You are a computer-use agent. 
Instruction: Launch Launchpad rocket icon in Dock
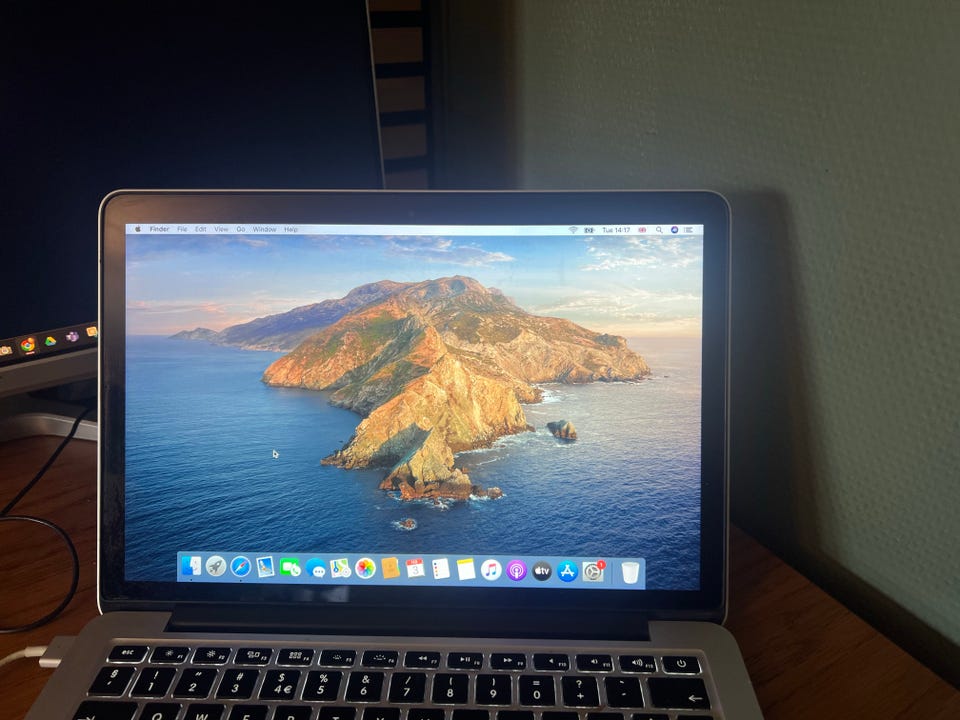tap(216, 566)
